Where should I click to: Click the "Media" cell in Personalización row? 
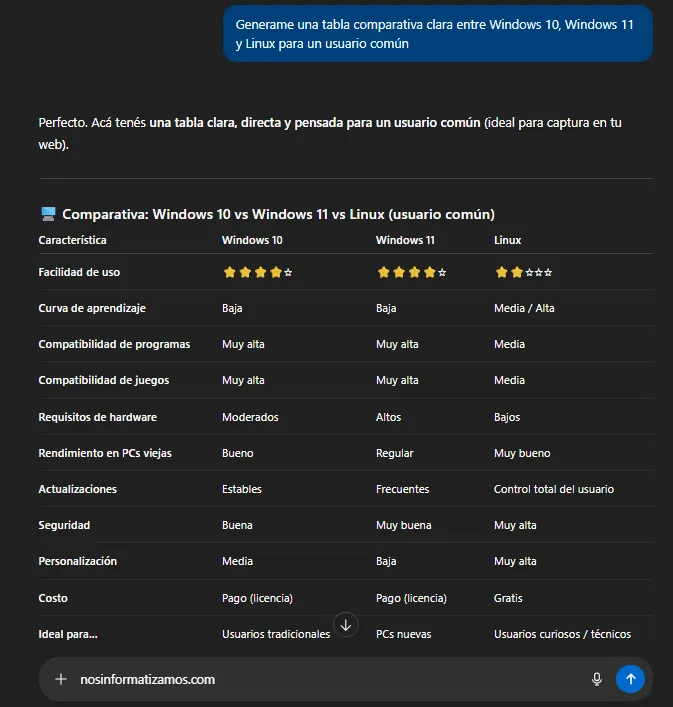[238, 561]
